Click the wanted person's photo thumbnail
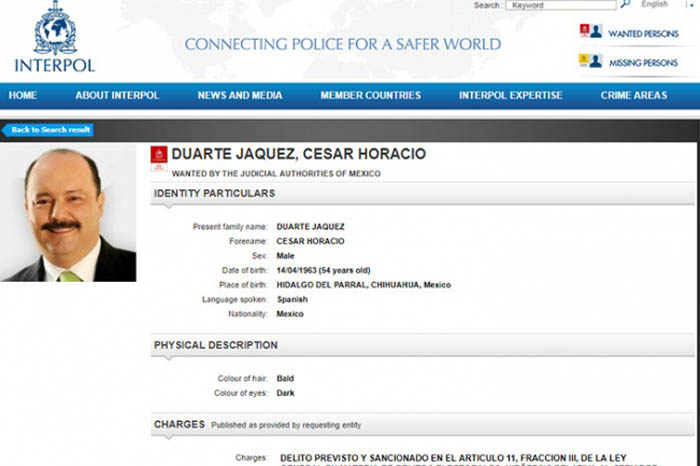This screenshot has height=466, width=700. (x=68, y=215)
